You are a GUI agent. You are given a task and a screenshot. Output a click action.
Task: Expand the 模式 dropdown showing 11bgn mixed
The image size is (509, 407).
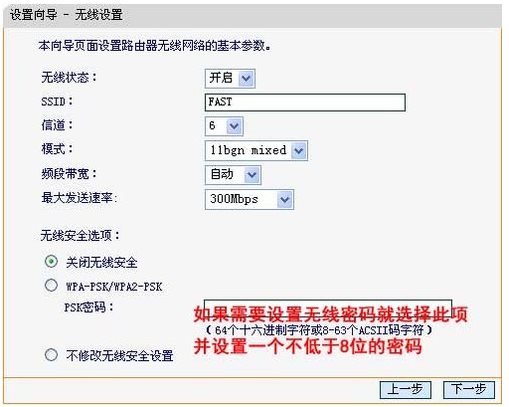click(x=256, y=150)
